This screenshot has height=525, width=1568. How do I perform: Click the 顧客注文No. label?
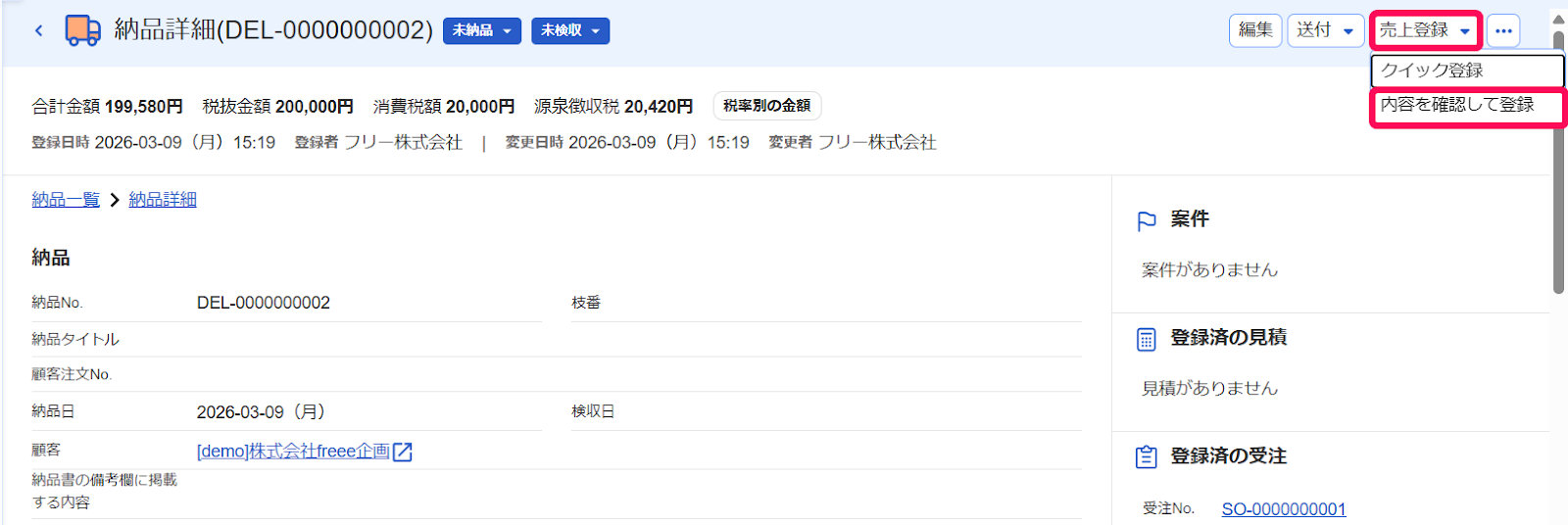(72, 374)
